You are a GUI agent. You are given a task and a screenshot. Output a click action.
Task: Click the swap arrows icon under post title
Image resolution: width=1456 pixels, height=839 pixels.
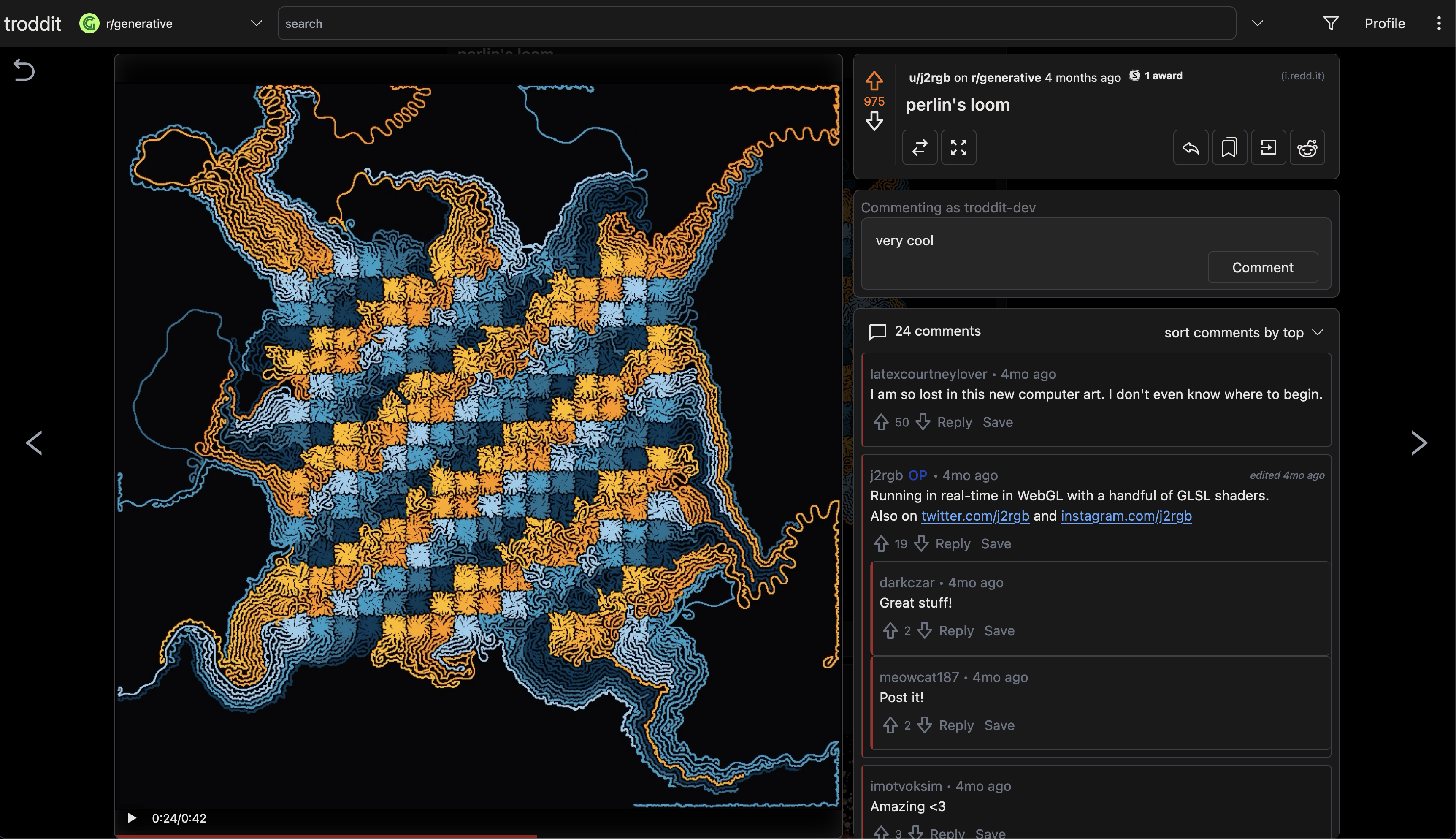[x=919, y=147]
